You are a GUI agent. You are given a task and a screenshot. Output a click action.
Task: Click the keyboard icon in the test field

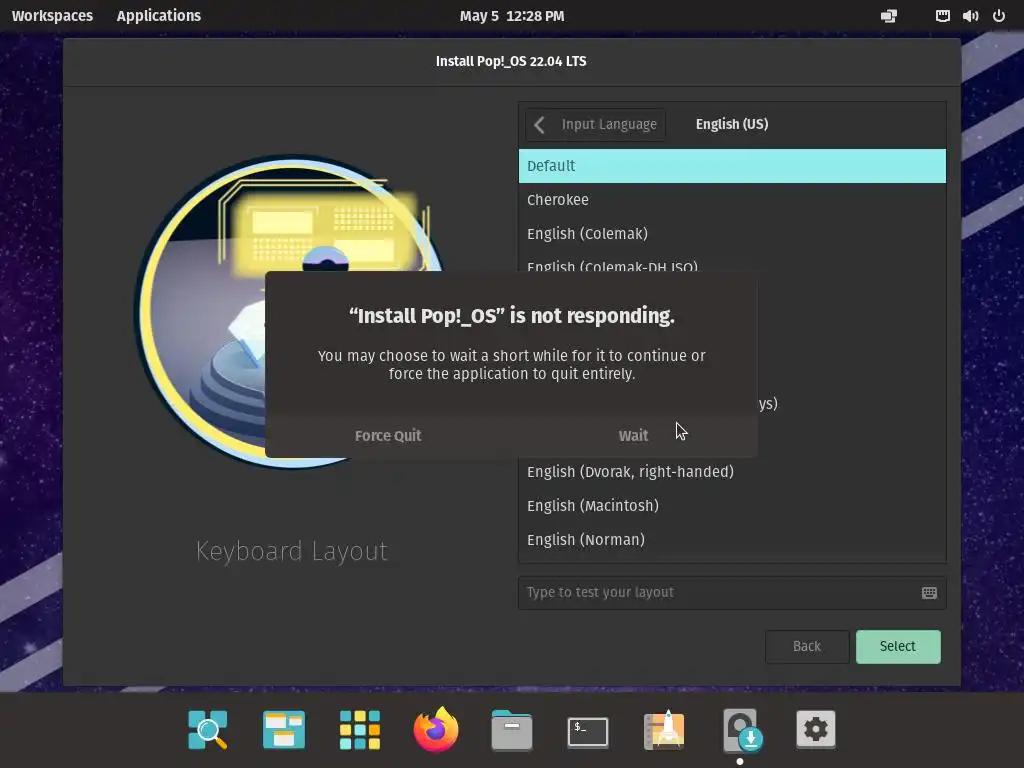929,592
